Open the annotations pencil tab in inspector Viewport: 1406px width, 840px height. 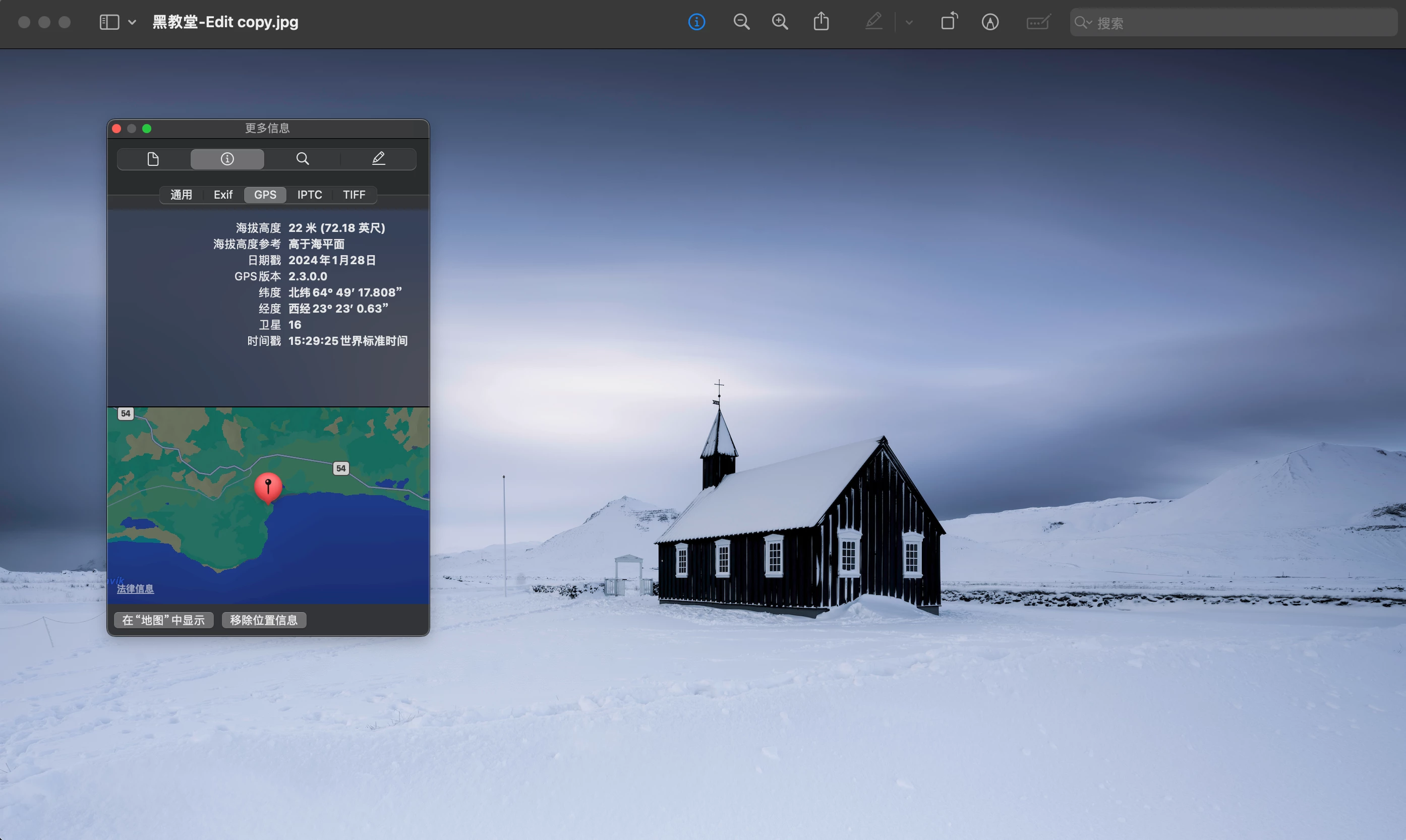379,159
